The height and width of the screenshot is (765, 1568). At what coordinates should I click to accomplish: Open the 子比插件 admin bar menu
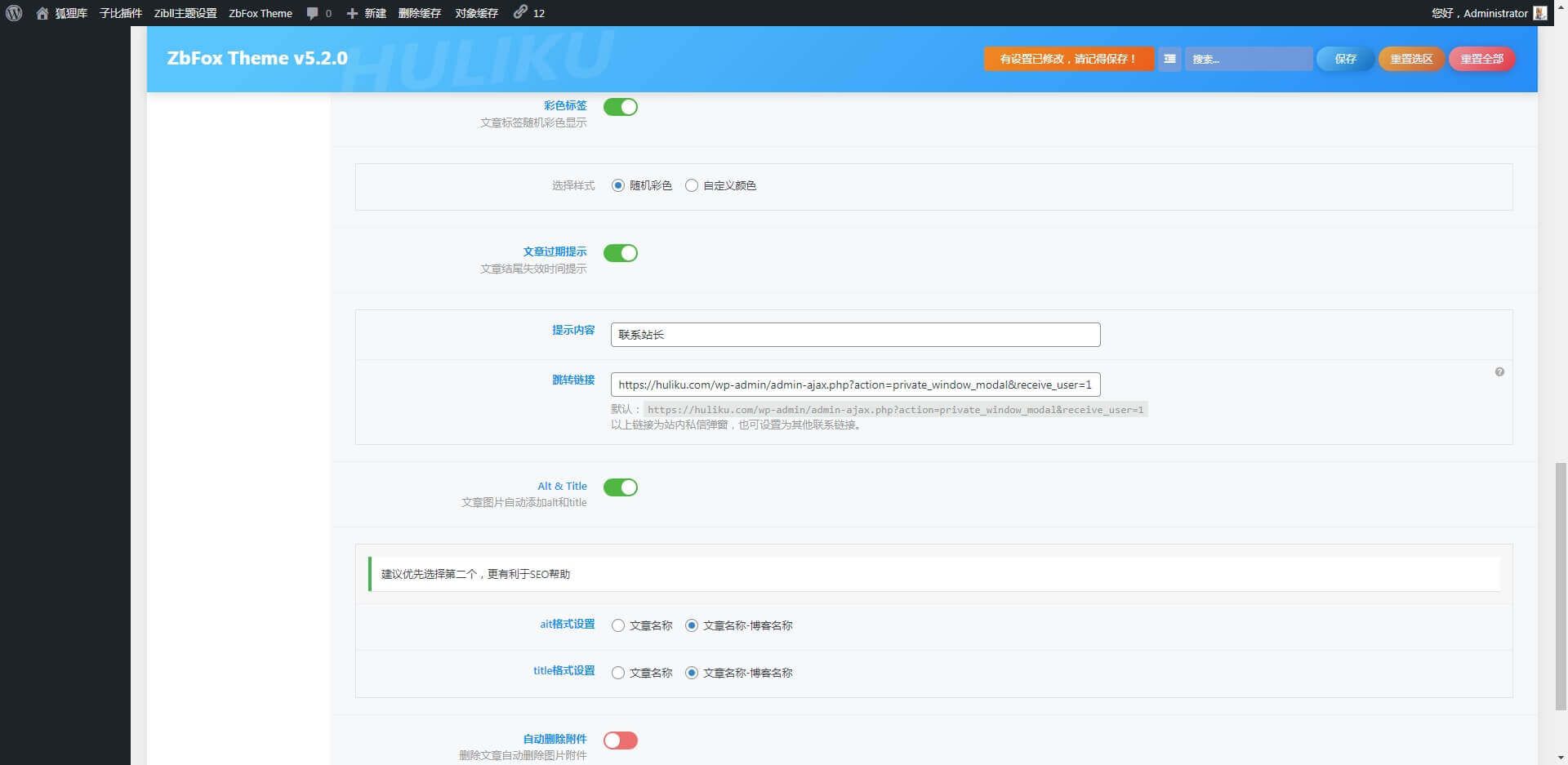[120, 13]
